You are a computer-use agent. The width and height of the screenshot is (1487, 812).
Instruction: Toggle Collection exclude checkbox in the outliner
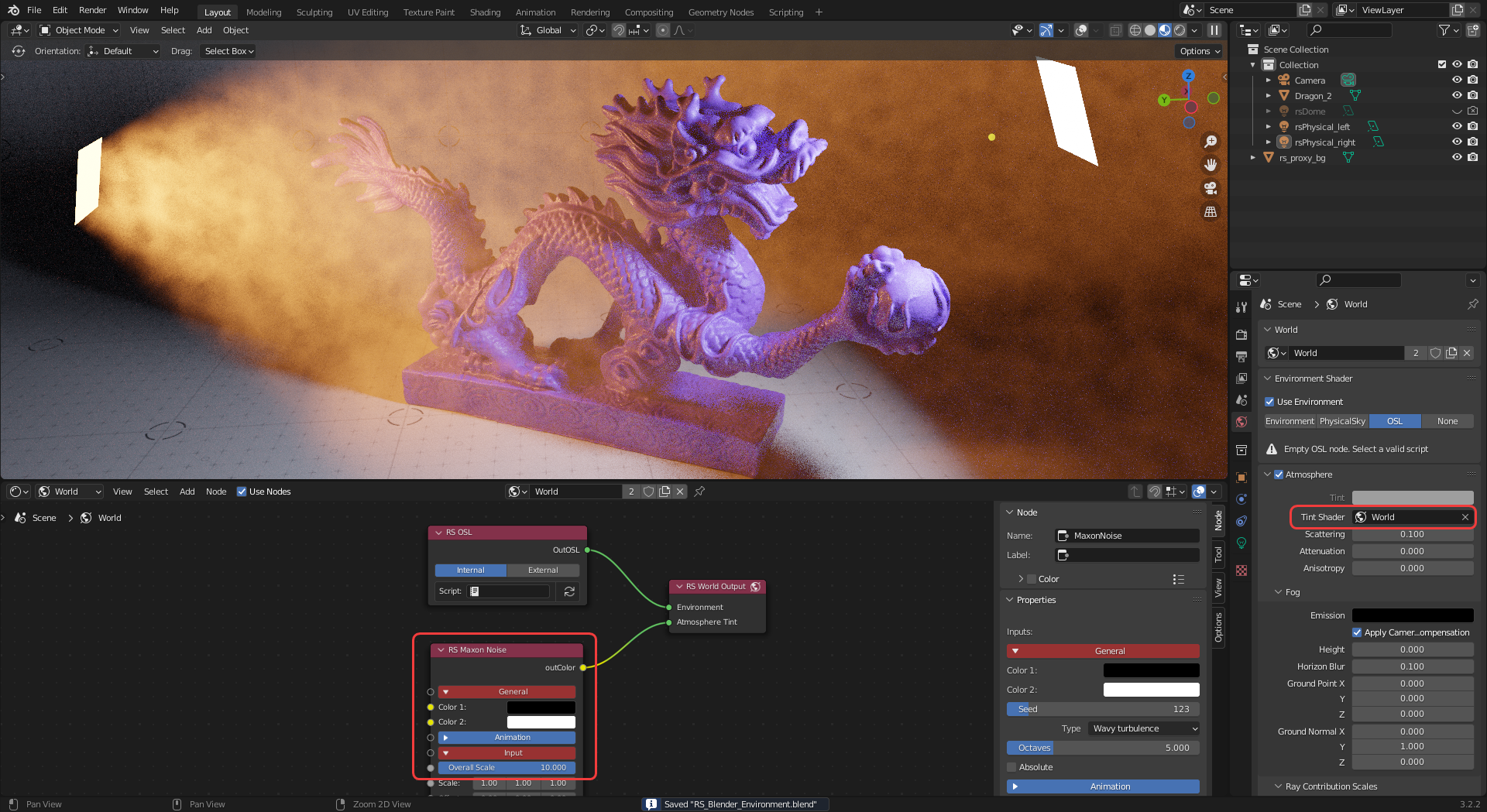(1442, 64)
